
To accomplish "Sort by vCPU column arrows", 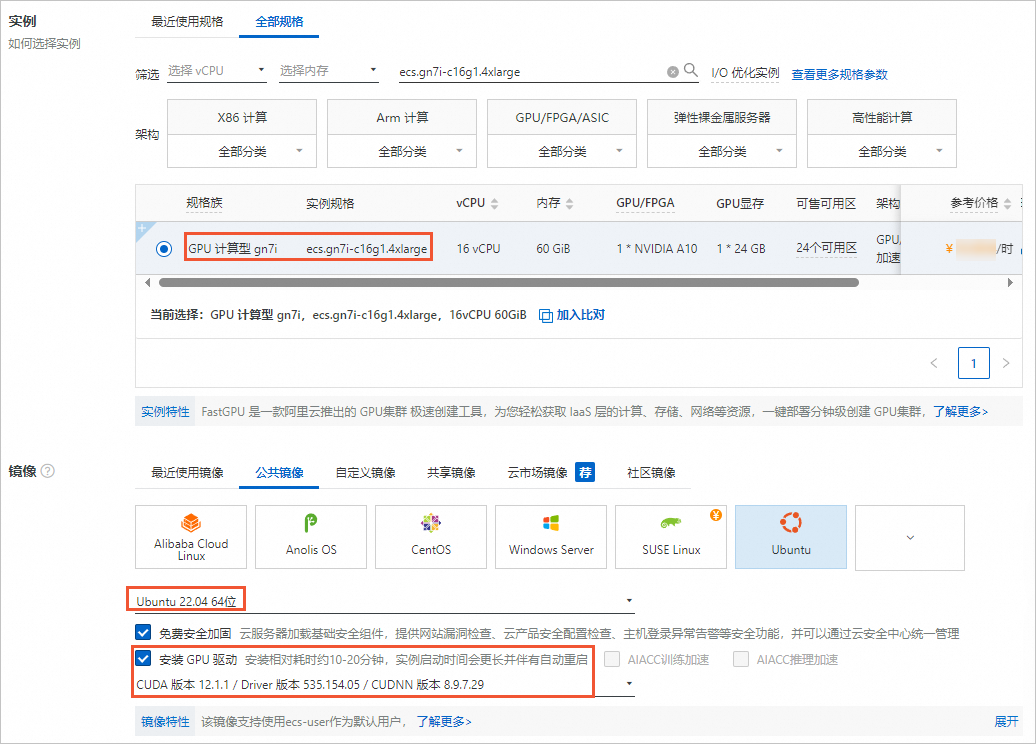I will [494, 204].
